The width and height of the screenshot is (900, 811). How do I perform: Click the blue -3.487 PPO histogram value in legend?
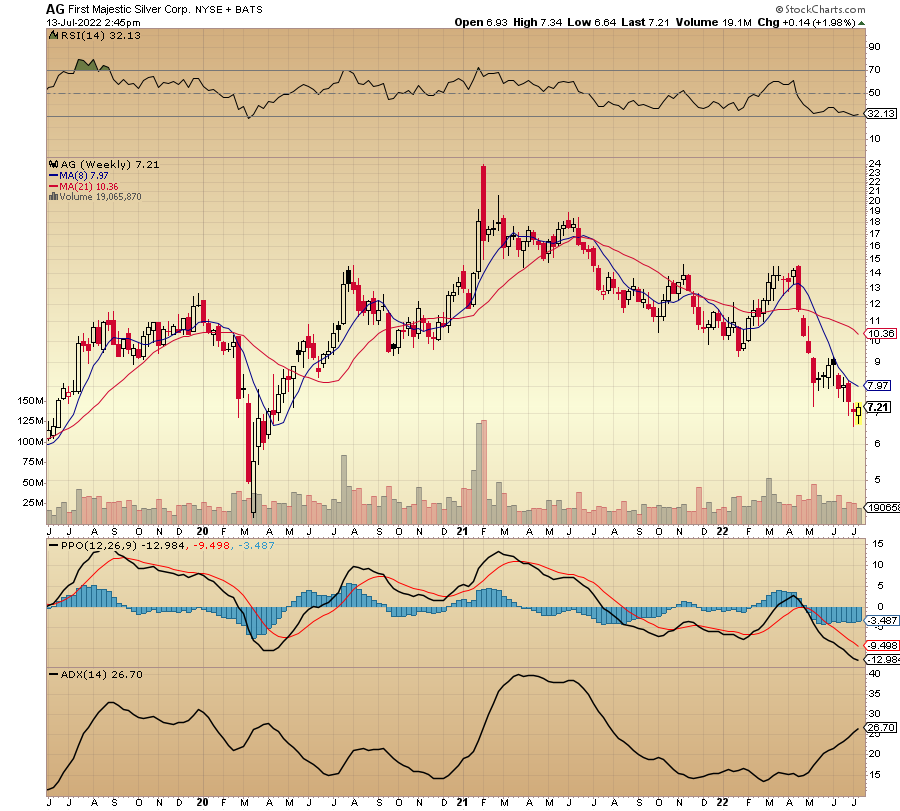pos(255,546)
